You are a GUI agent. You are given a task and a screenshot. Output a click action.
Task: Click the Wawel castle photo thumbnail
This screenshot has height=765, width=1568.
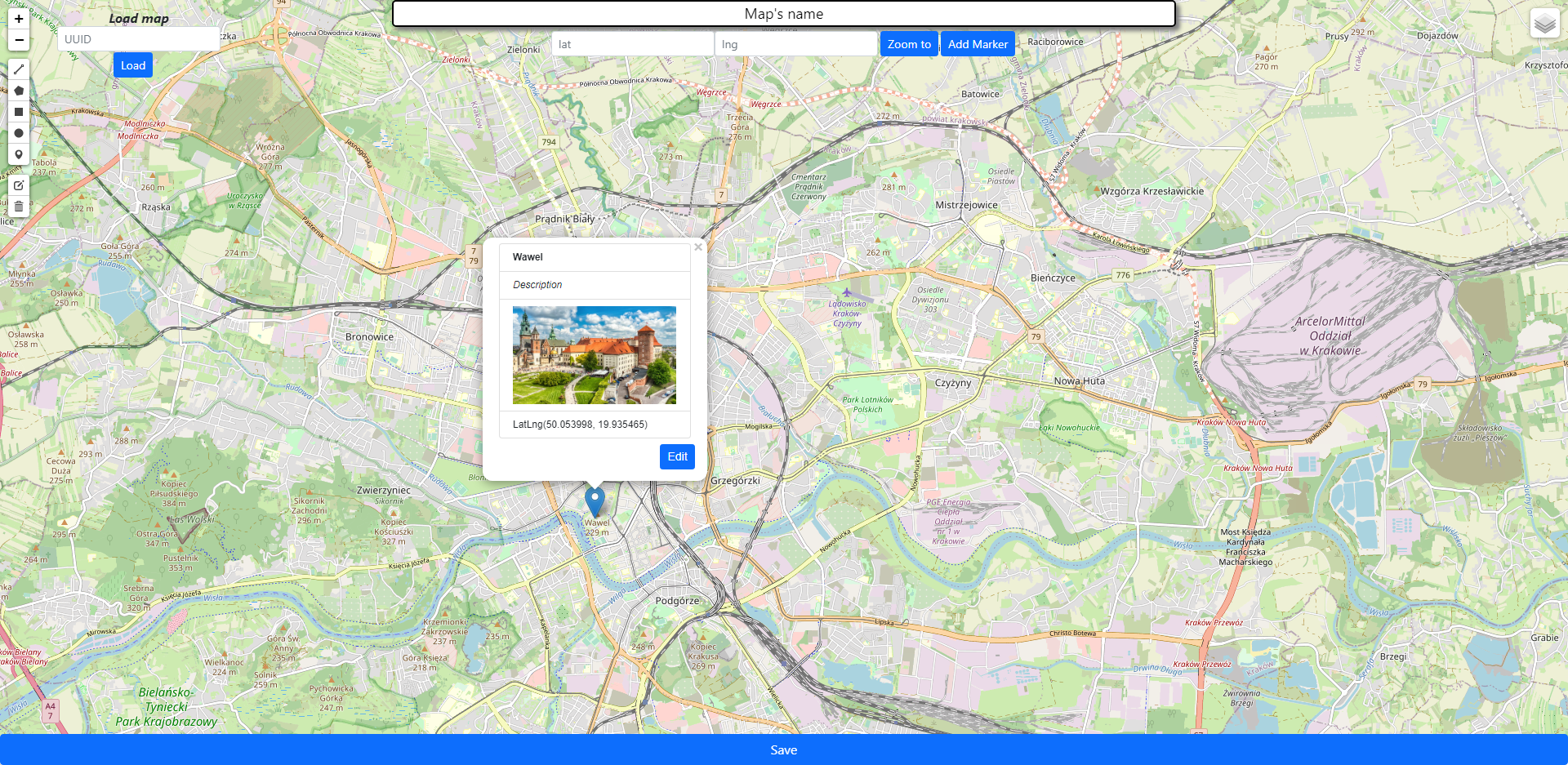(595, 355)
